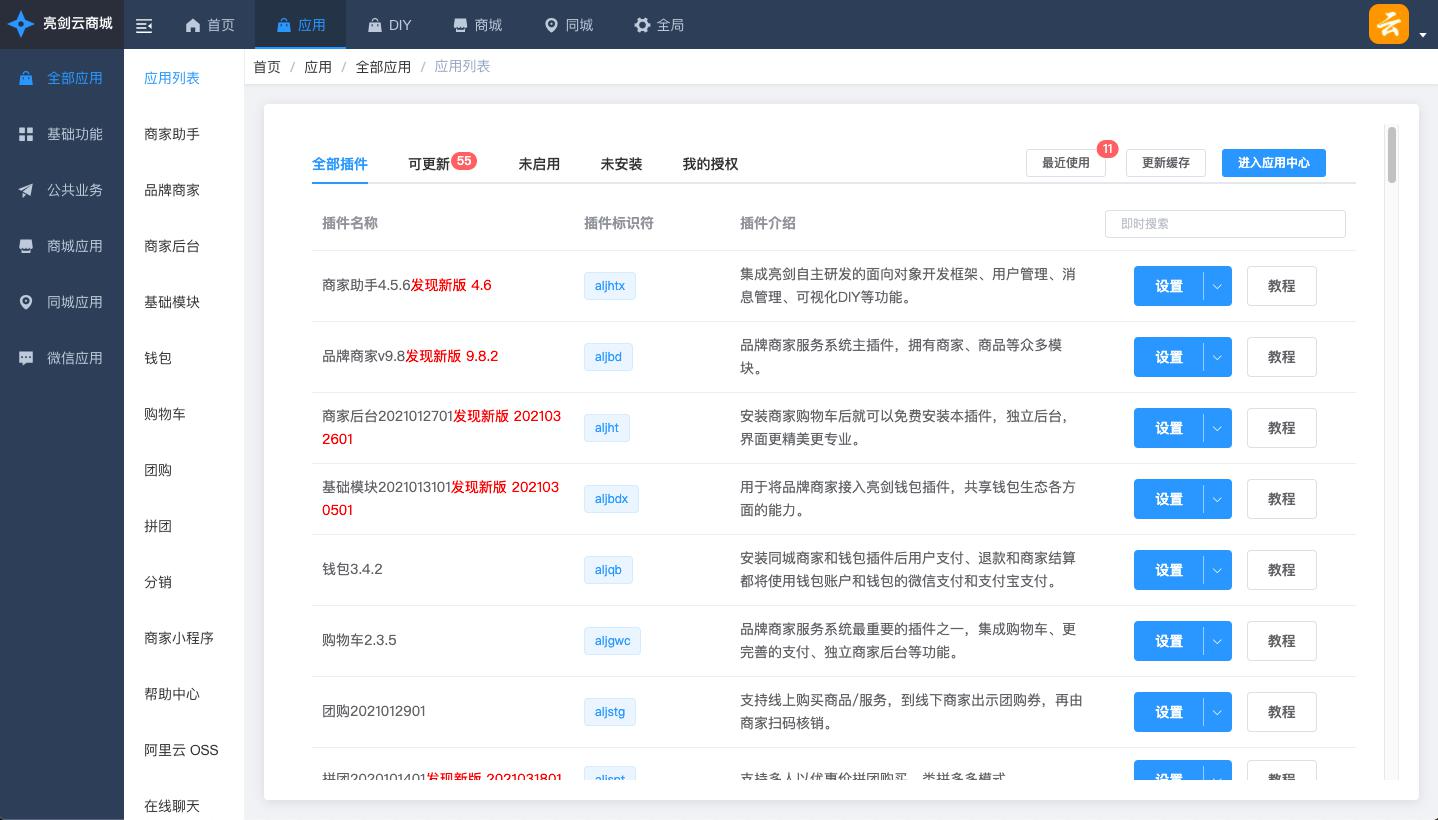Click 设置 for 钱包 plugin

click(x=1169, y=570)
